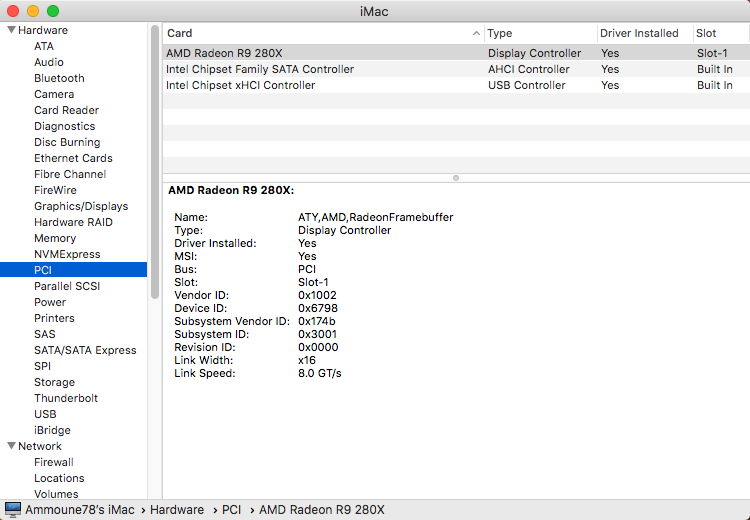This screenshot has width=750, height=520.
Task: Click the sidebar vertical scrollbar
Action: (x=154, y=162)
